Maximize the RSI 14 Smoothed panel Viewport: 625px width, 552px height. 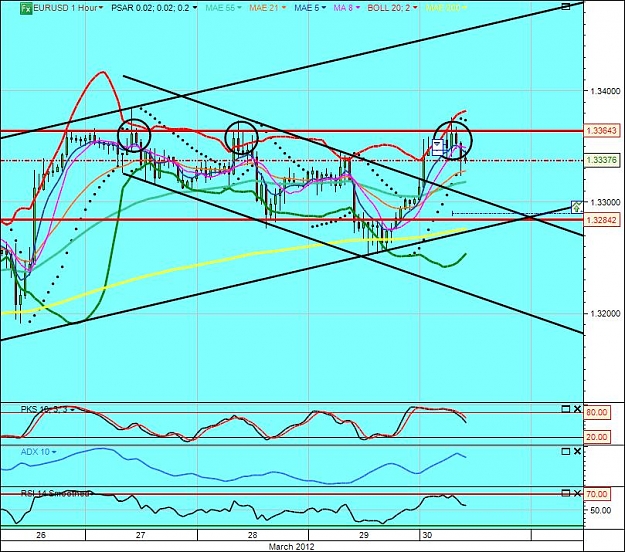[566, 493]
